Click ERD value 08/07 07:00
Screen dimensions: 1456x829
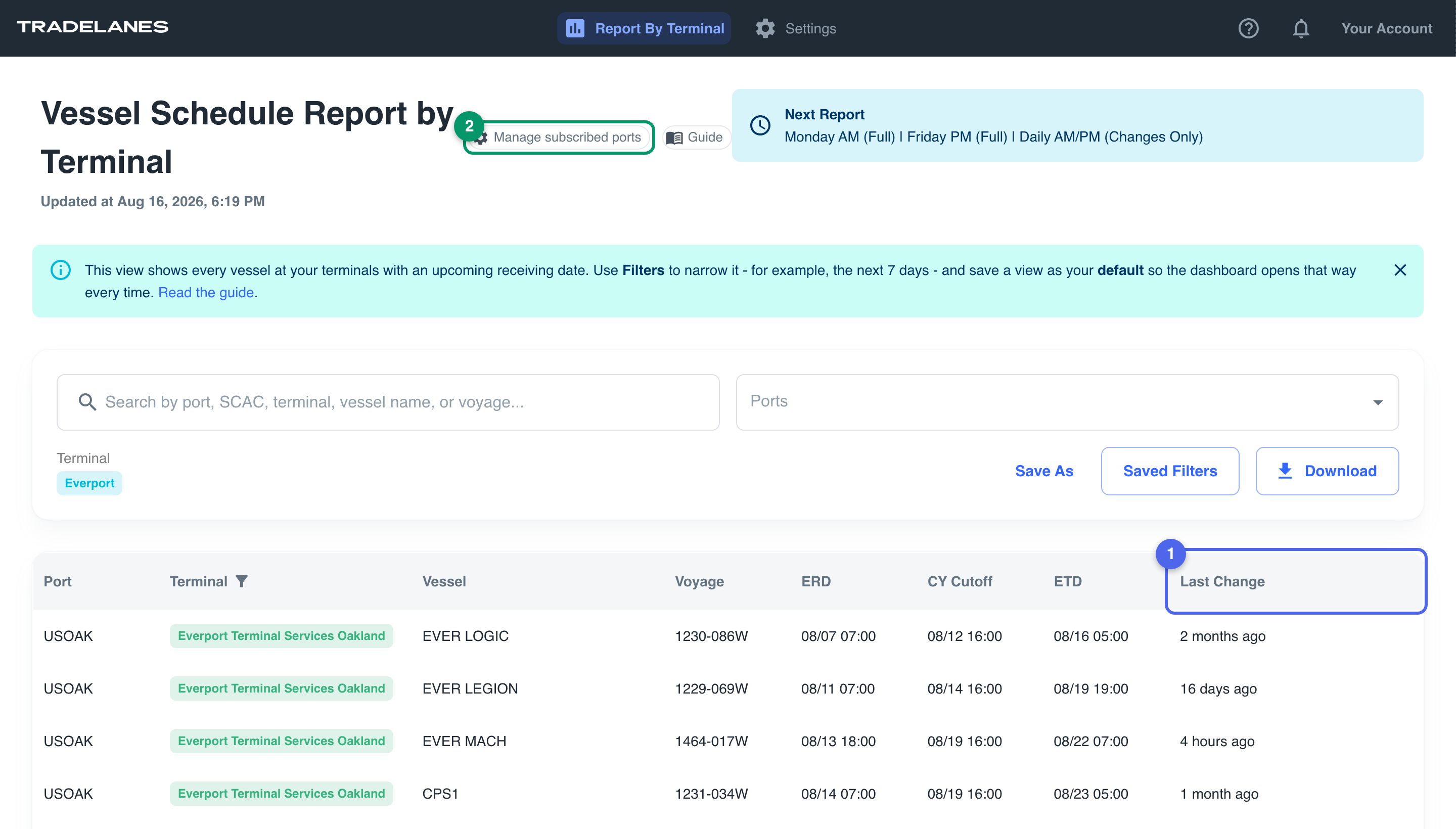pyautogui.click(x=838, y=636)
